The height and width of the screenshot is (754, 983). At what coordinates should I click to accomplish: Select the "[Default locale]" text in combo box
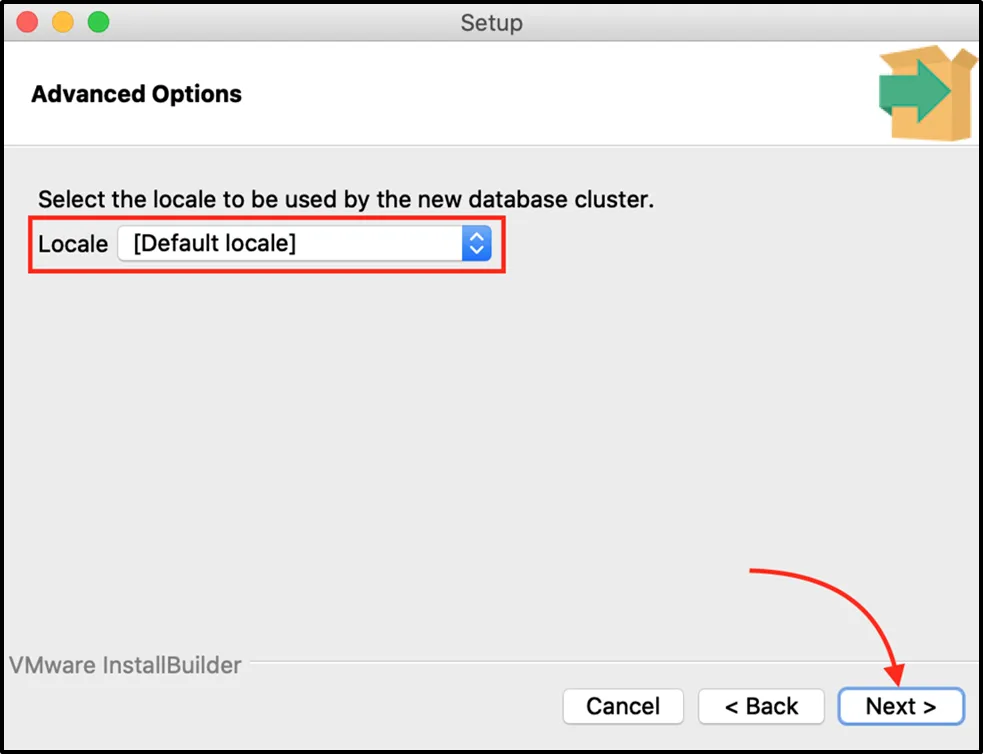click(215, 243)
